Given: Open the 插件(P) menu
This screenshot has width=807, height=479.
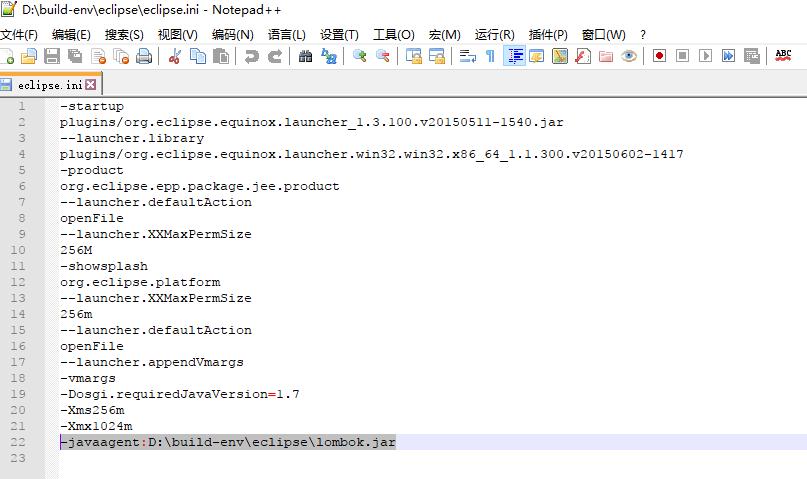Looking at the screenshot, I should [x=548, y=34].
